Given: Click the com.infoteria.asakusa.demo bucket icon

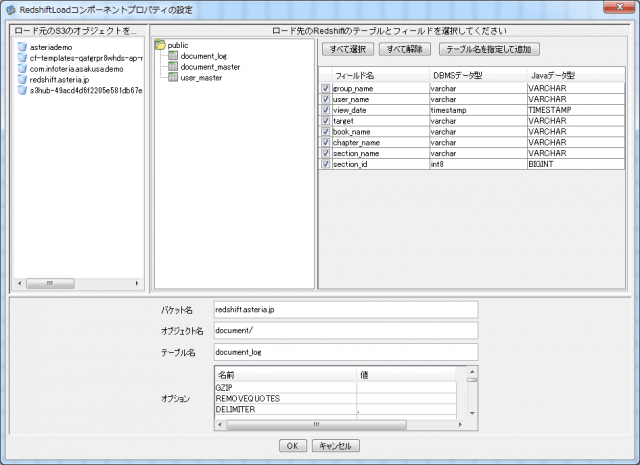Looking at the screenshot, I should (x=22, y=69).
